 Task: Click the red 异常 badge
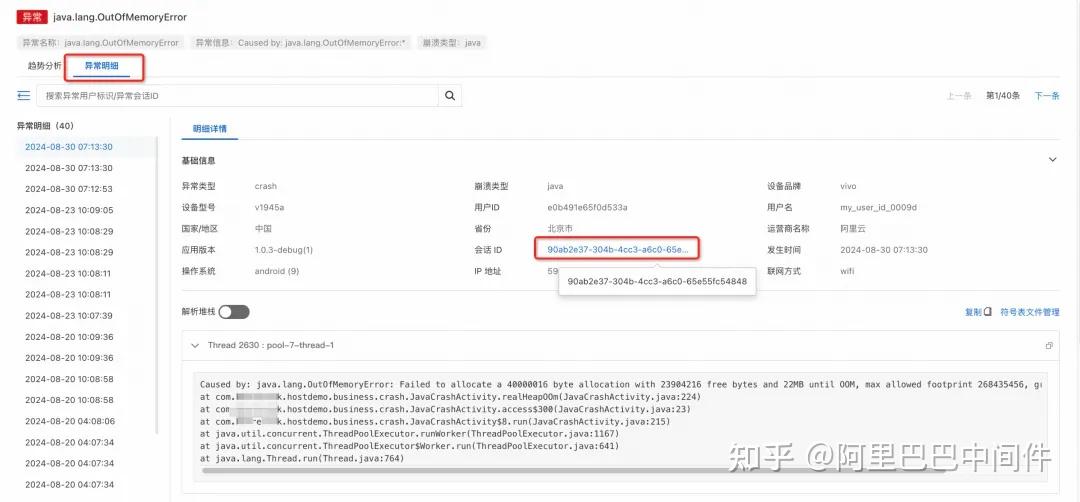[32, 17]
